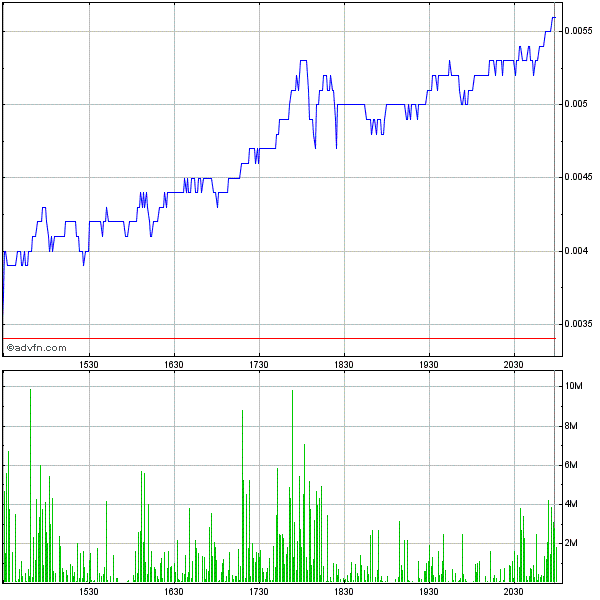Select the 1930 label under price chart
Image resolution: width=600 pixels, height=600 pixels.
[x=429, y=365]
